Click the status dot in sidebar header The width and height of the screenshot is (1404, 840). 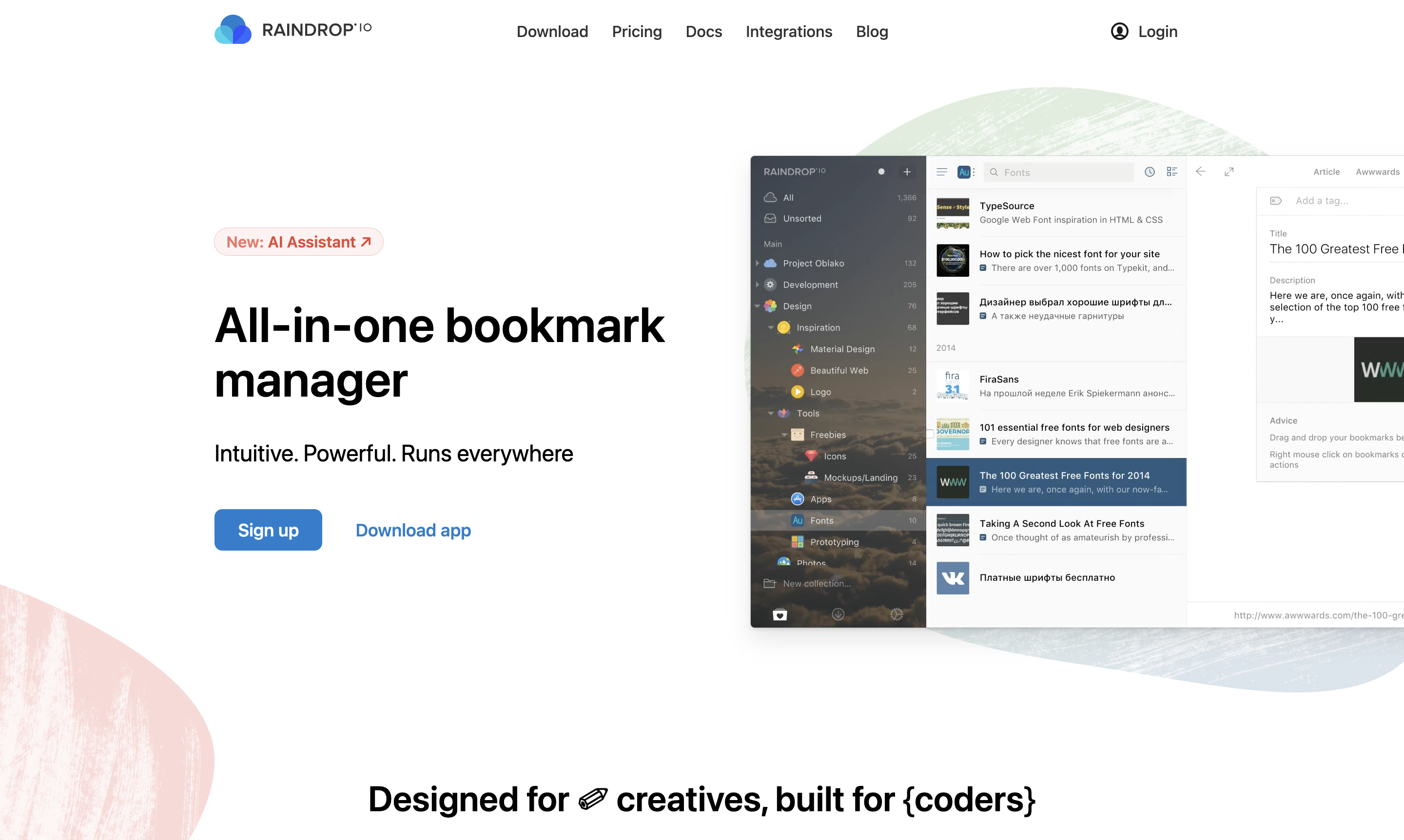coord(881,172)
